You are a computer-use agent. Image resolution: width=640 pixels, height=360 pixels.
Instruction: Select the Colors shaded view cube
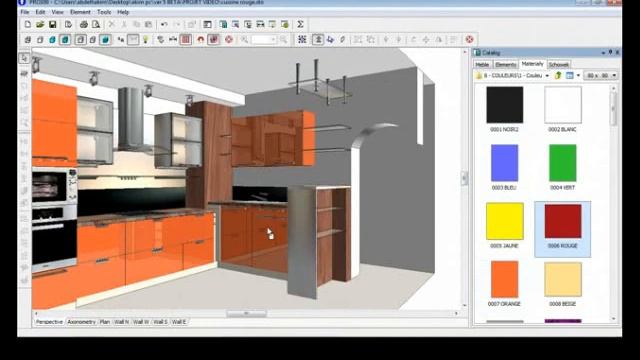click(x=52, y=40)
